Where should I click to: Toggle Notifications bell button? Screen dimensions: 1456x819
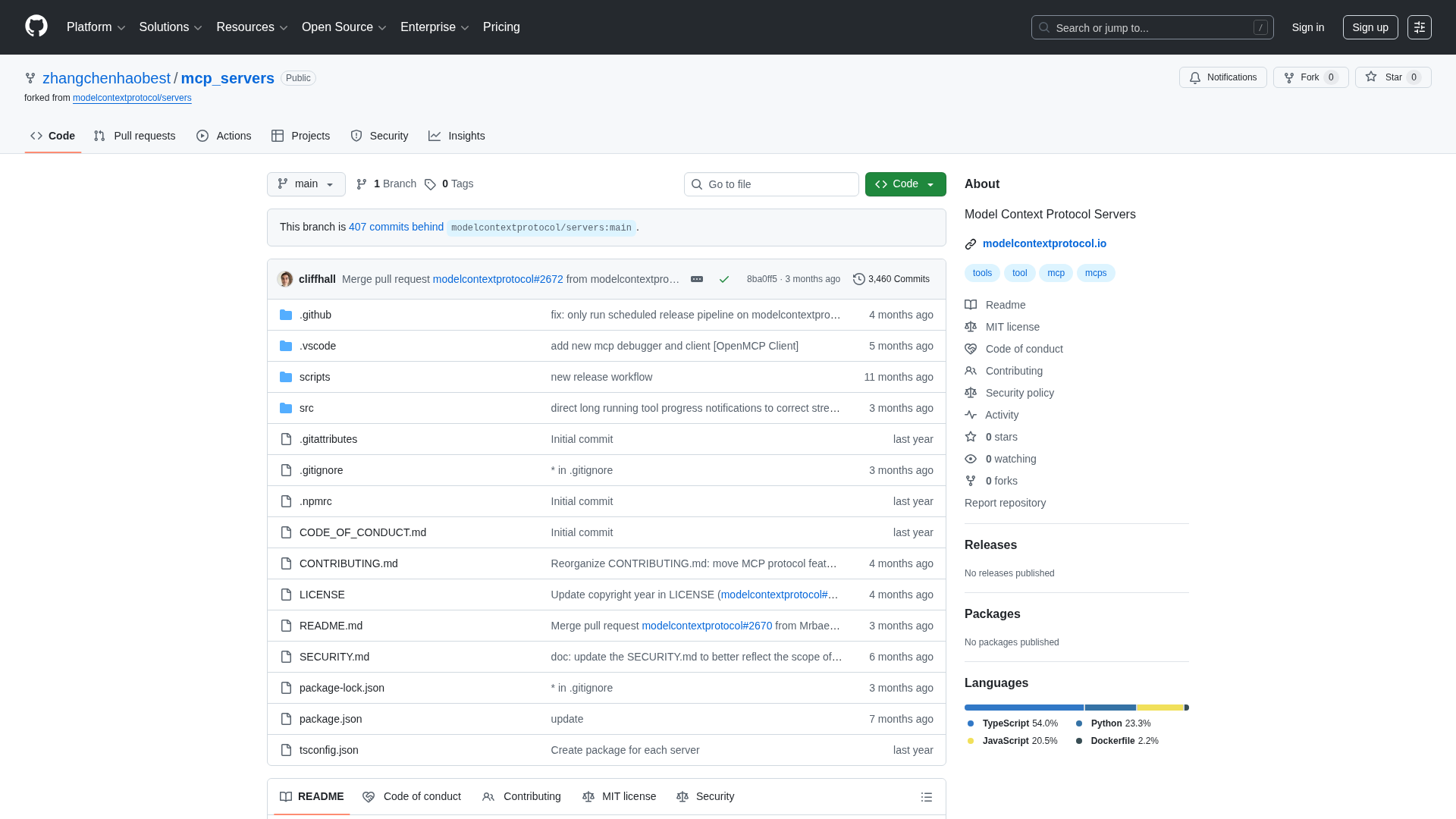1222,77
